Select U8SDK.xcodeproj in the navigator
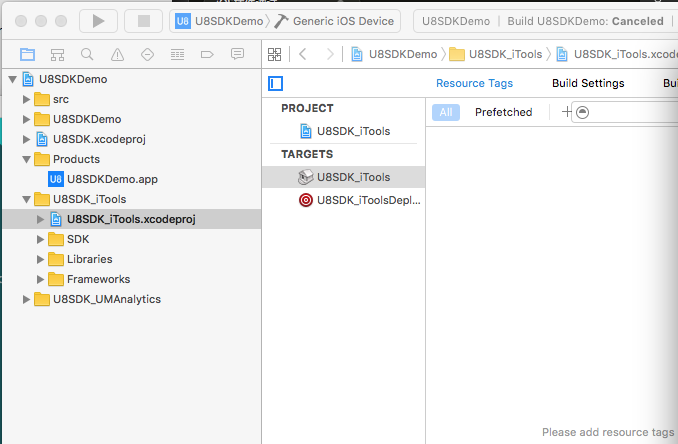This screenshot has height=444, width=678. (x=131, y=139)
